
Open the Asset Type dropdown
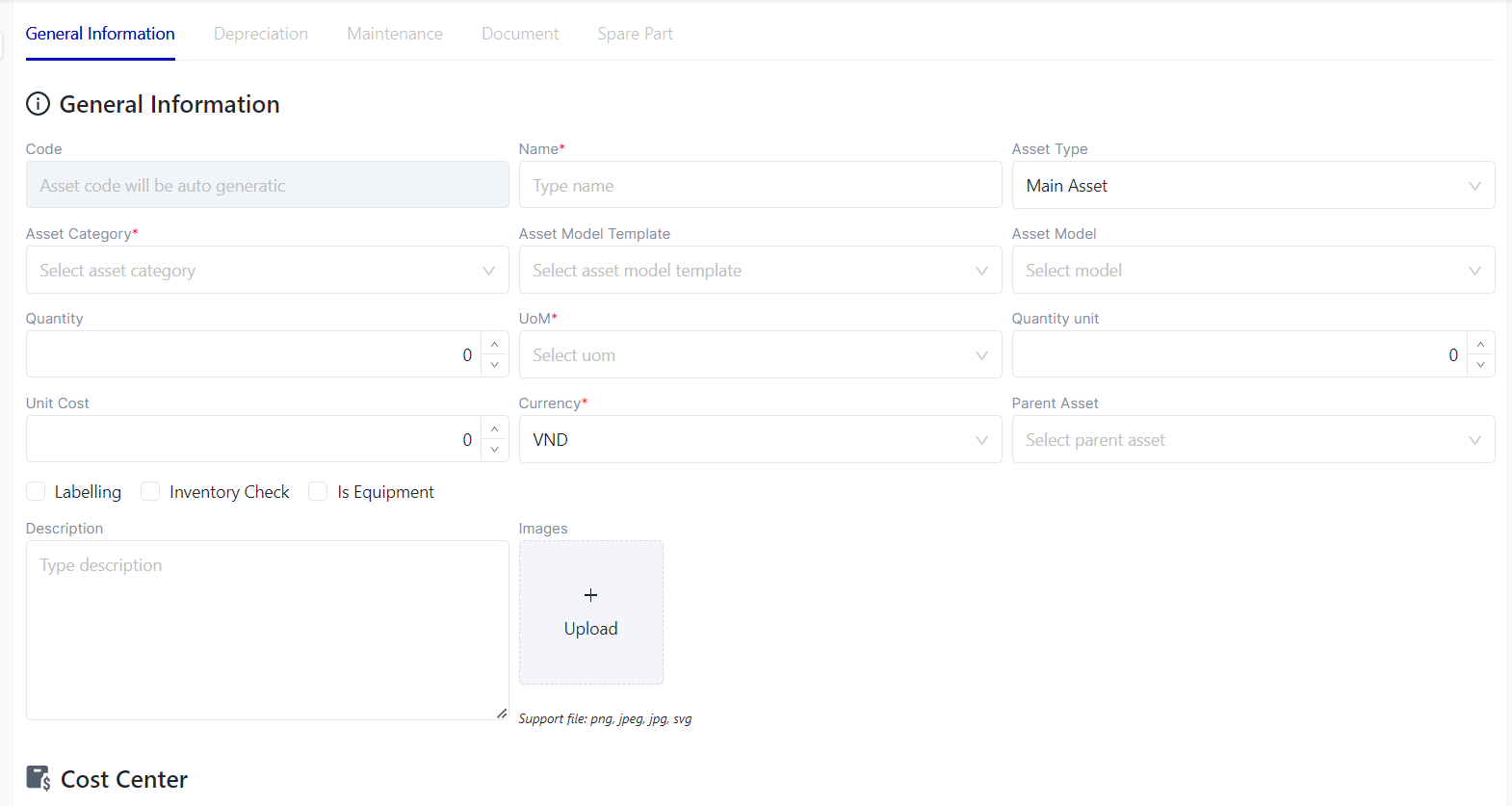(x=1252, y=186)
